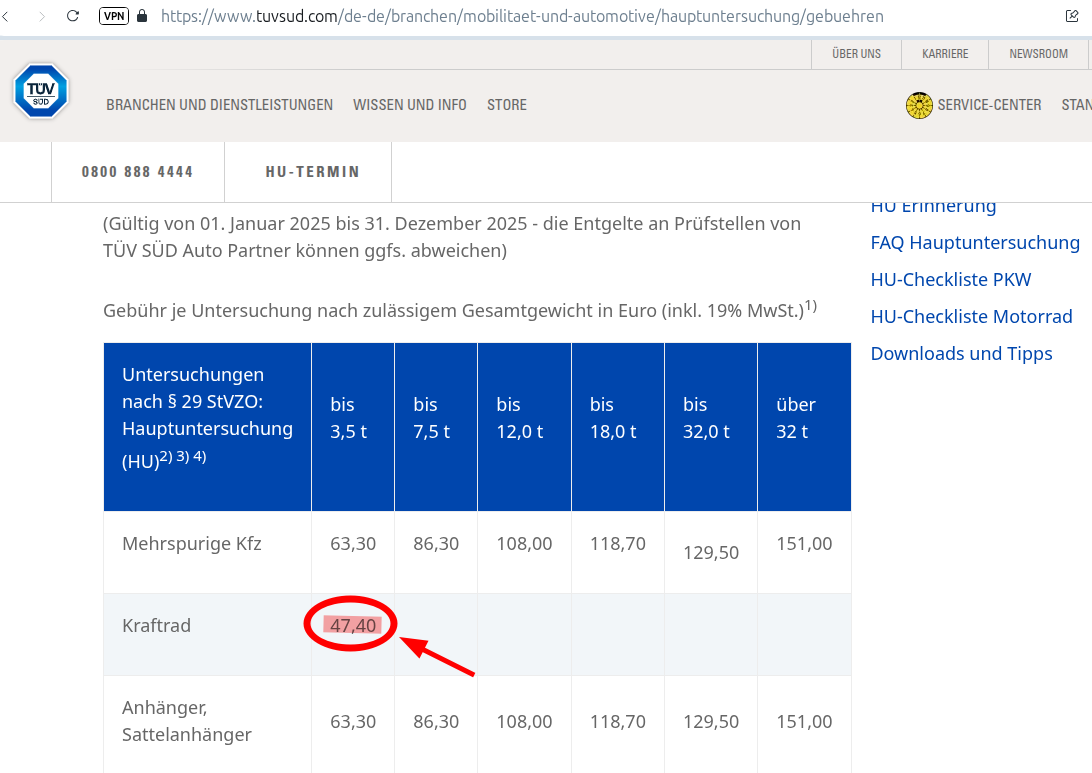Visit the Newsroom link

(1038, 54)
